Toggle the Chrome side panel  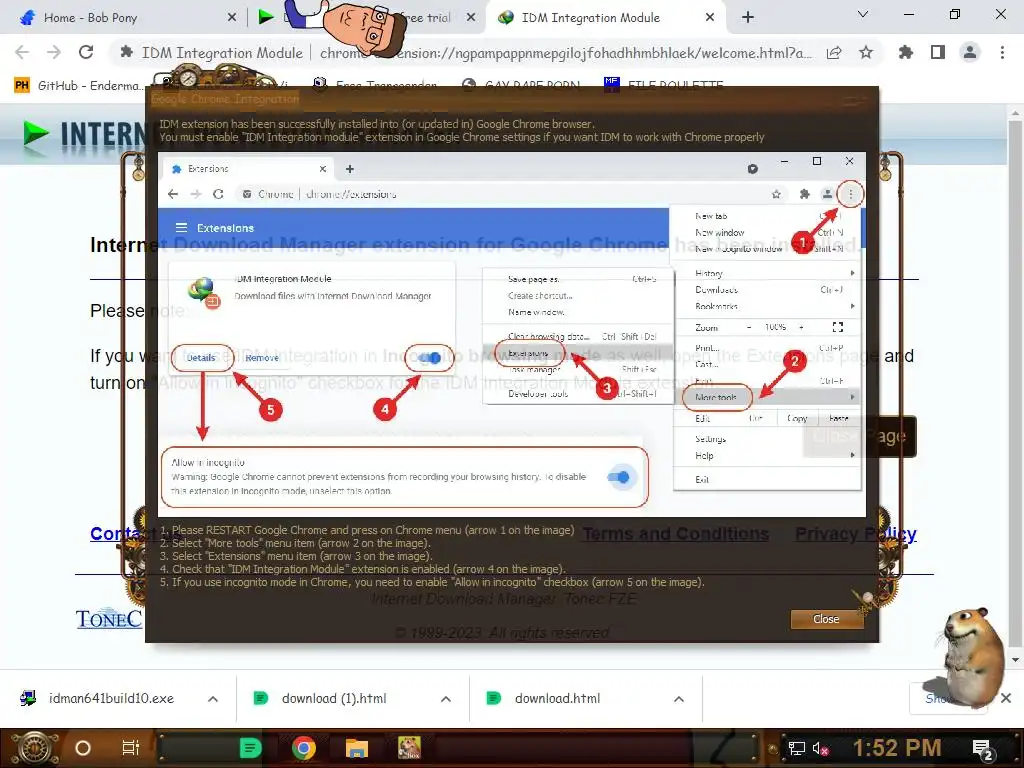pos(938,52)
